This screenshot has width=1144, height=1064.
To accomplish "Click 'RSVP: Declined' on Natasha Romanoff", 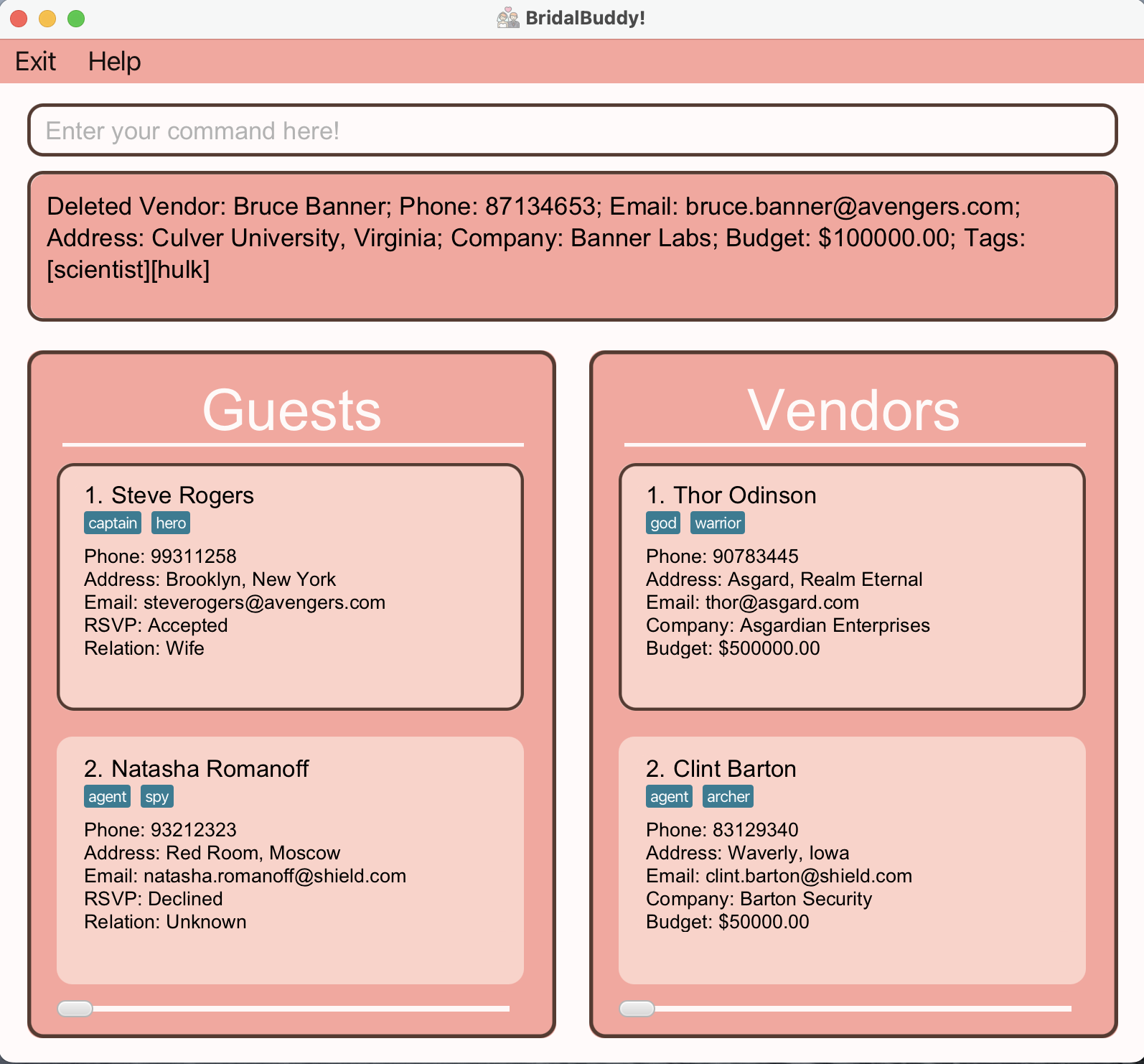I will pyautogui.click(x=154, y=899).
